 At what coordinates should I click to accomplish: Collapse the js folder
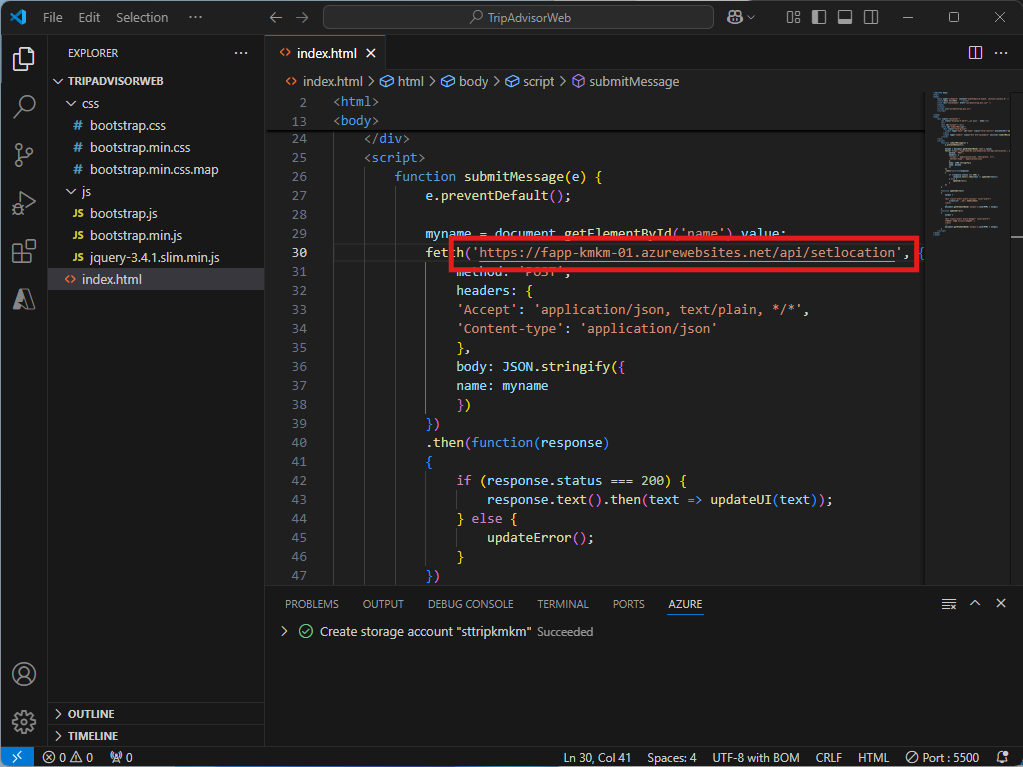156,192
